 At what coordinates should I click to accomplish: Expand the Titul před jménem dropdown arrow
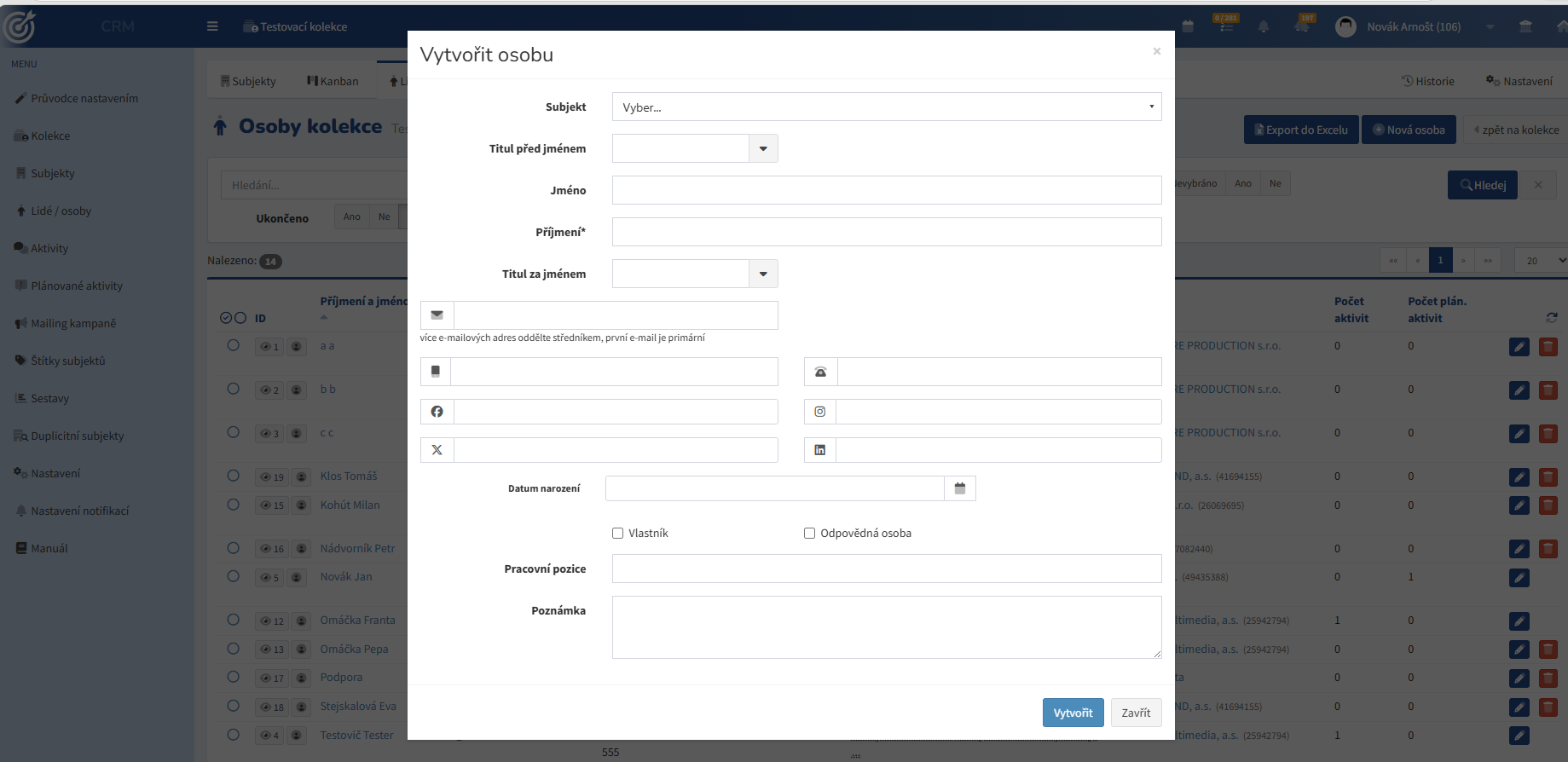click(763, 148)
